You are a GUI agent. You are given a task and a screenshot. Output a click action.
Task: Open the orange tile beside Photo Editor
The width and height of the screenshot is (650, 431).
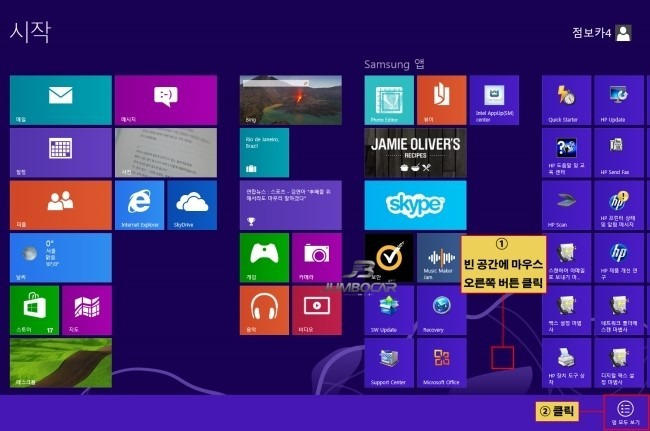click(x=442, y=100)
